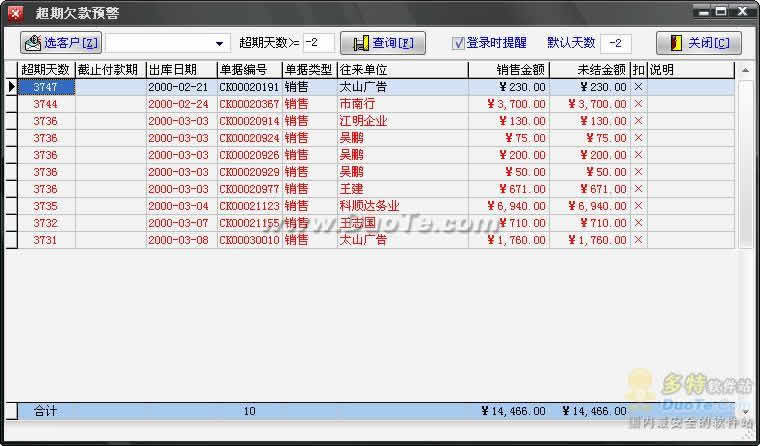Screen dimensions: 760x446
Task: Sort by 超期天数 column header
Action: click(x=46, y=70)
